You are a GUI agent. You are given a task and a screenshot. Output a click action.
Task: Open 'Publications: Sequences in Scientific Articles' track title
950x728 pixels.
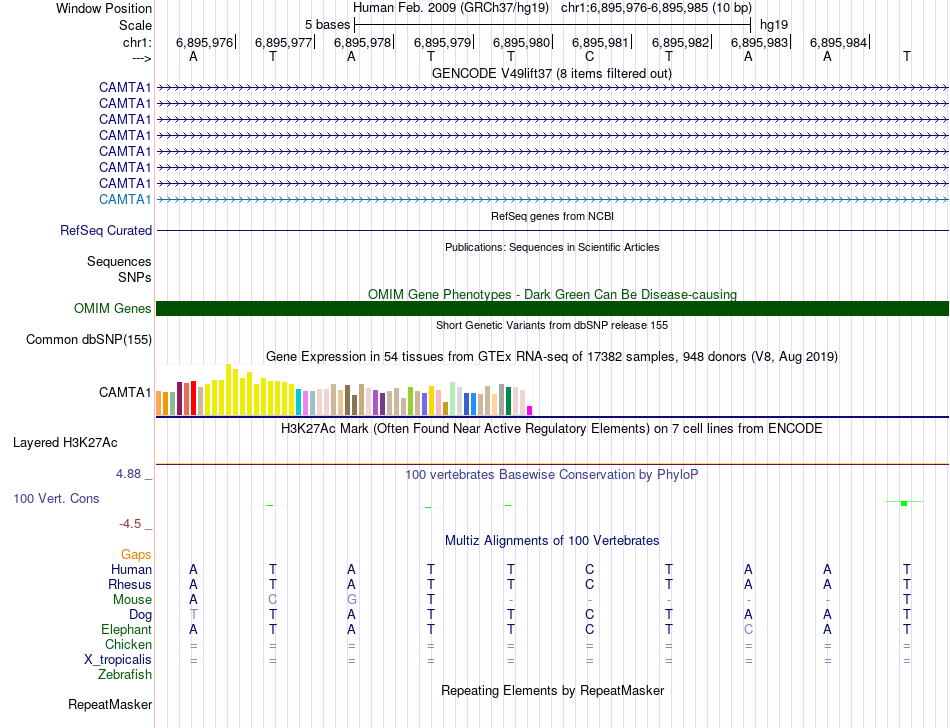[552, 247]
